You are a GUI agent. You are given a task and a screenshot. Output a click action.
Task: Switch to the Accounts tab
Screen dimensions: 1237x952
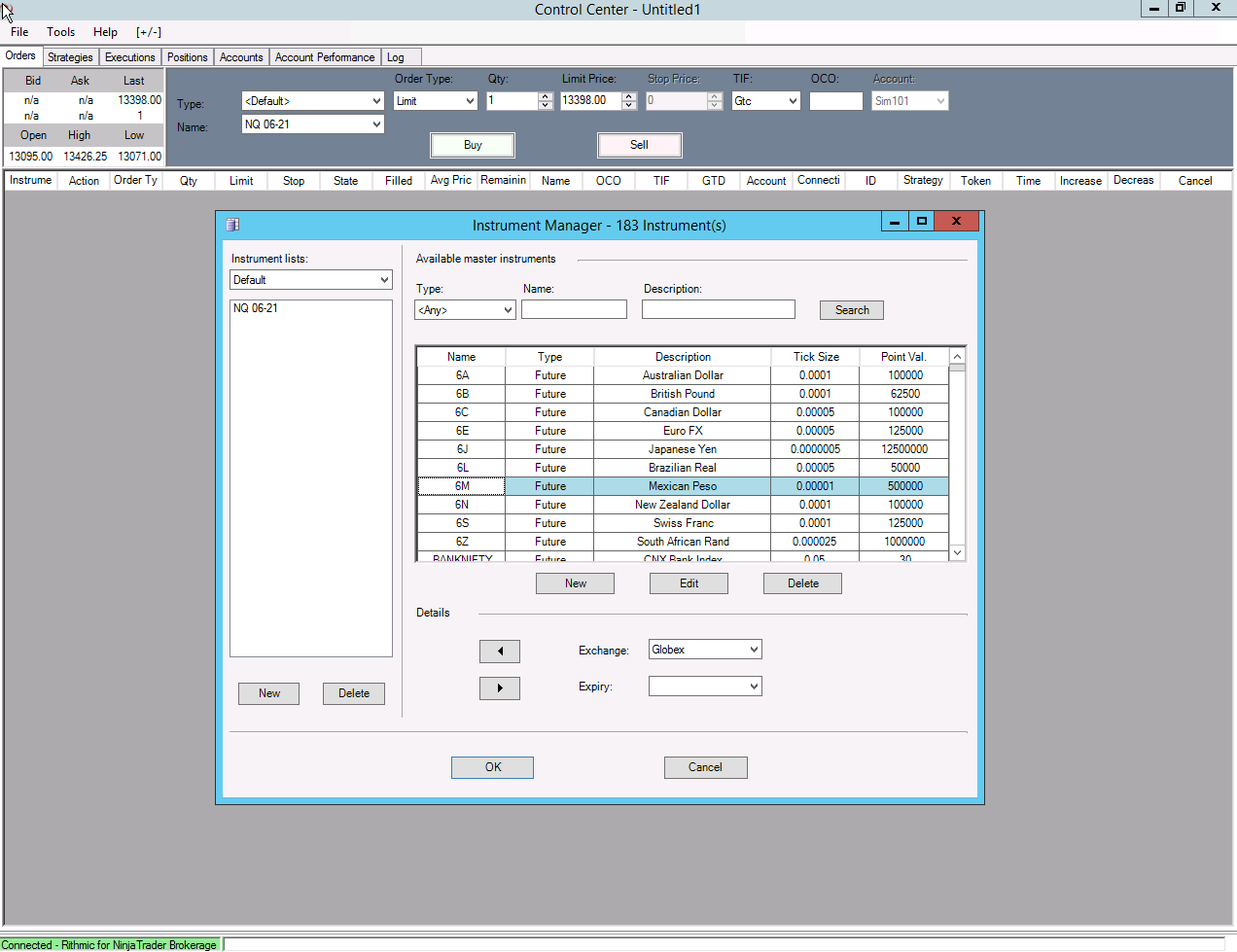point(241,57)
